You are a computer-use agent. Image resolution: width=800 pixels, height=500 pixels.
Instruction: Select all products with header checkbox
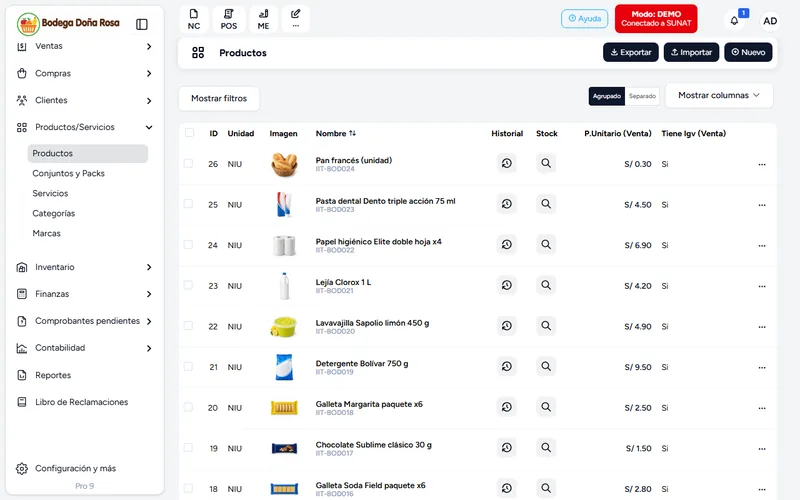coord(189,133)
